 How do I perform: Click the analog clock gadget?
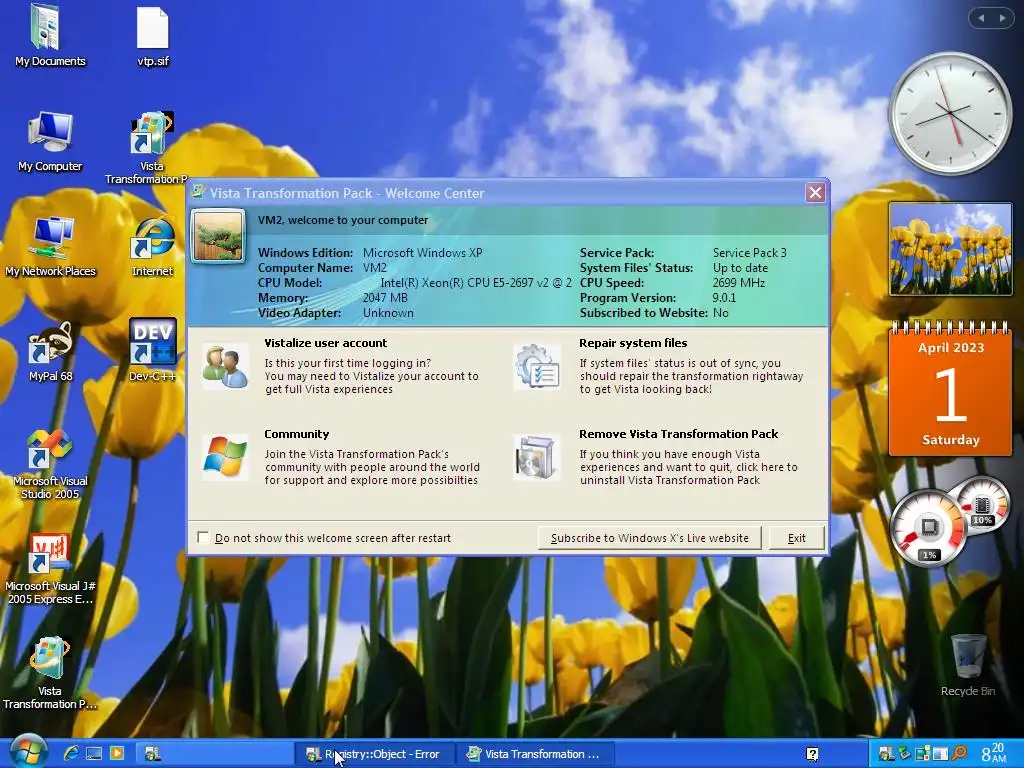(x=950, y=114)
